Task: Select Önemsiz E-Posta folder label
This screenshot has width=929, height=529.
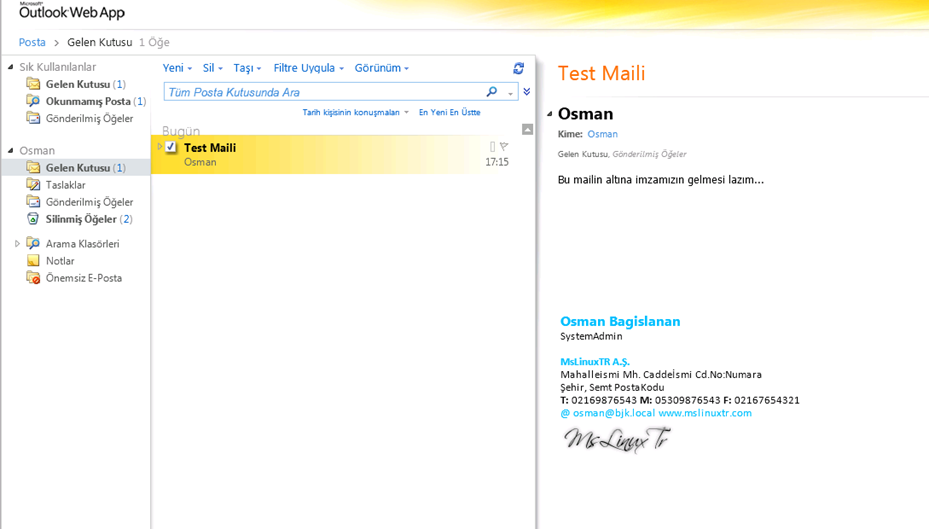Action: 84,278
